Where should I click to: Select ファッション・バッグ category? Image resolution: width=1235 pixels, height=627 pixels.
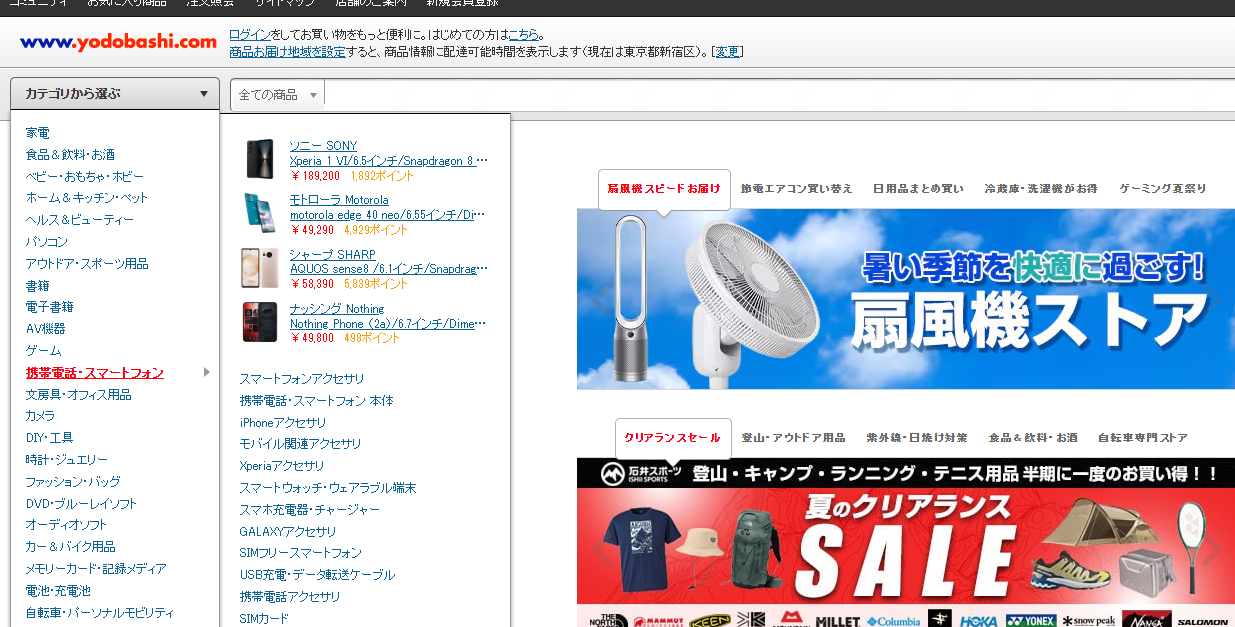tap(73, 482)
